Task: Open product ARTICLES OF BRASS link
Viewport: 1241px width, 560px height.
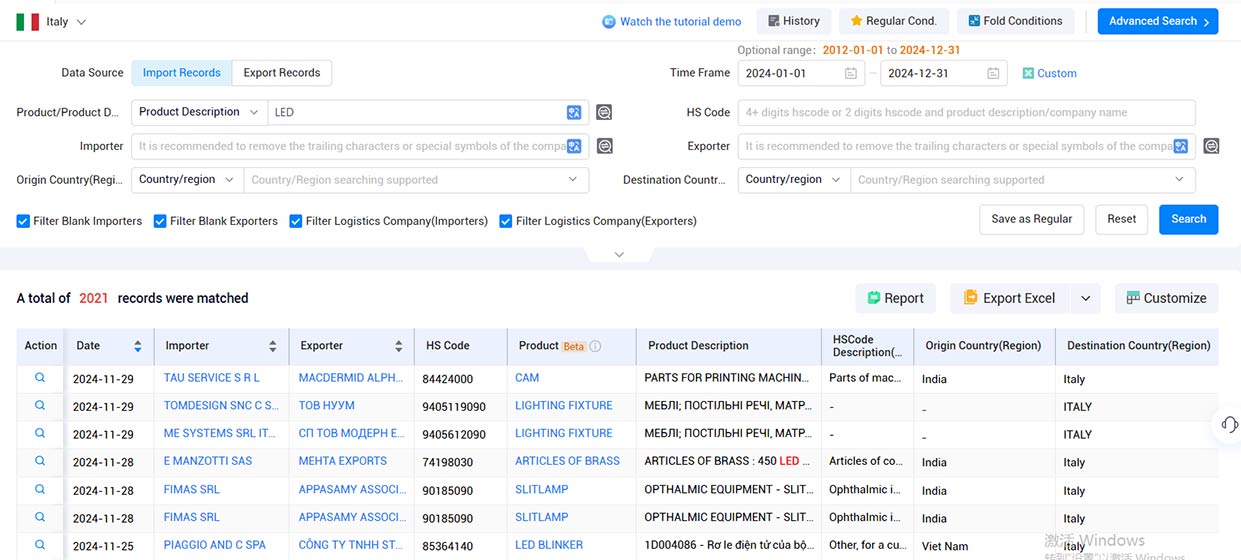Action: pos(567,461)
